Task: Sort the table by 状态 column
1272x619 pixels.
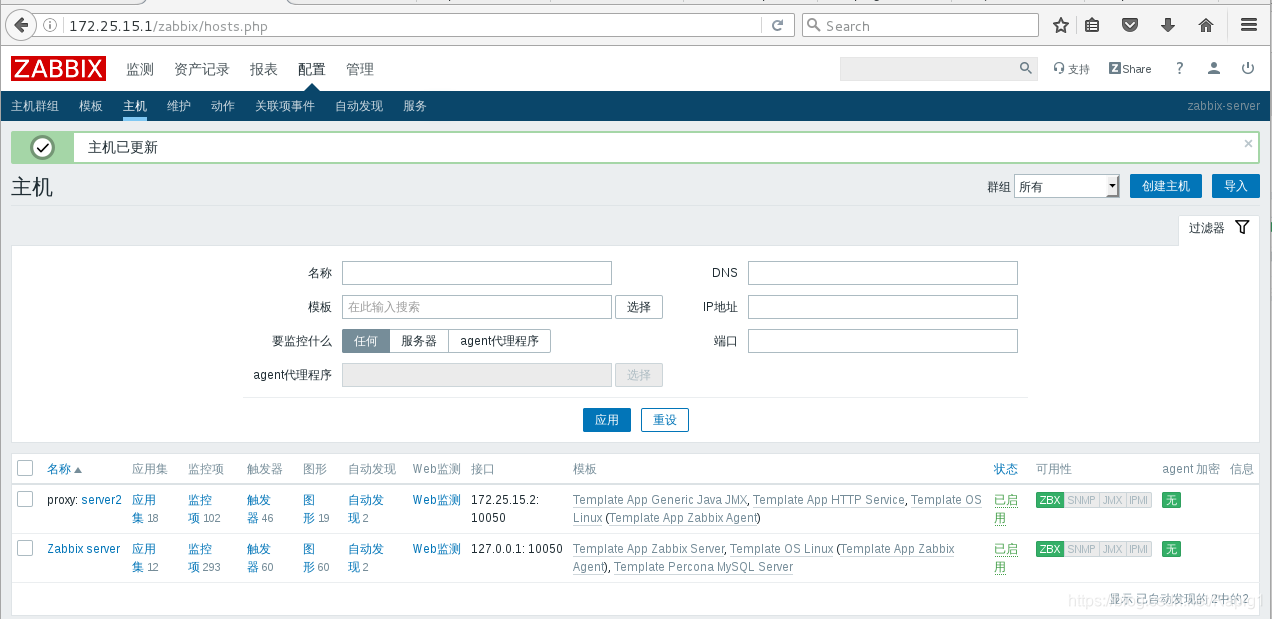Action: 1006,469
